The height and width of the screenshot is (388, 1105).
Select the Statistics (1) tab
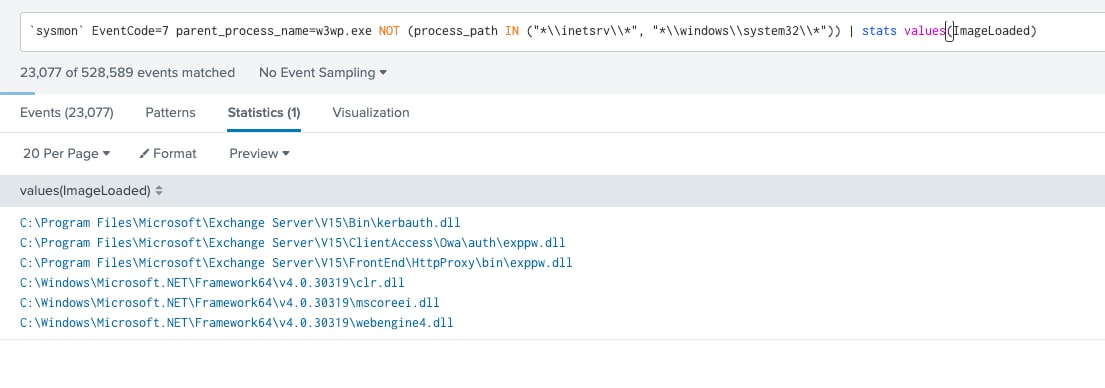(264, 113)
